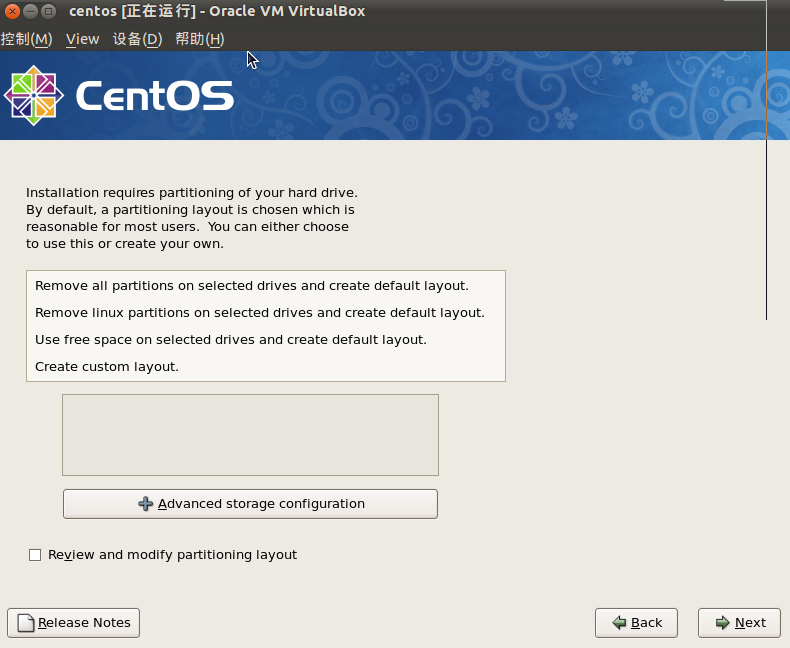The image size is (790, 648).
Task: Go Back to the previous step
Action: click(636, 623)
